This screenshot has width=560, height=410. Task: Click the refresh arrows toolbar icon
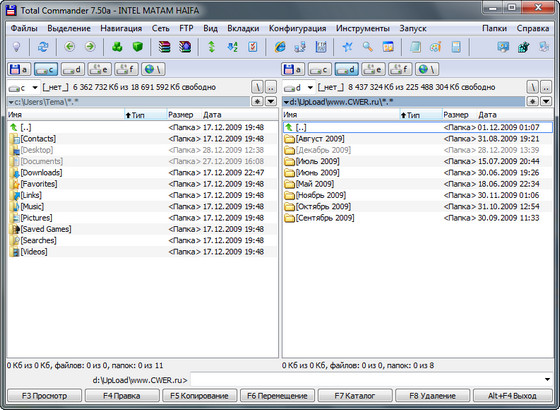[43, 47]
